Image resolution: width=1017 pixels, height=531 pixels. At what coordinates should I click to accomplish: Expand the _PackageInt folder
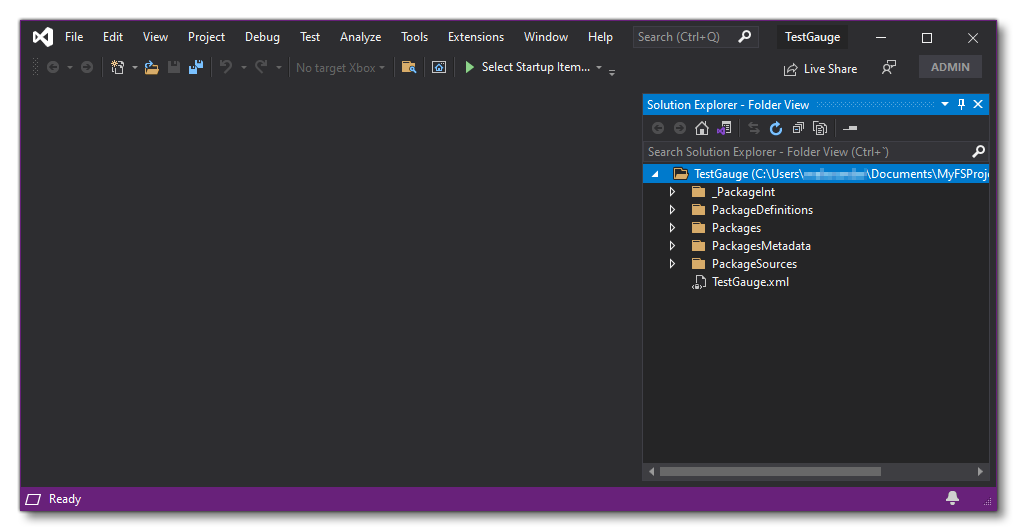[673, 192]
